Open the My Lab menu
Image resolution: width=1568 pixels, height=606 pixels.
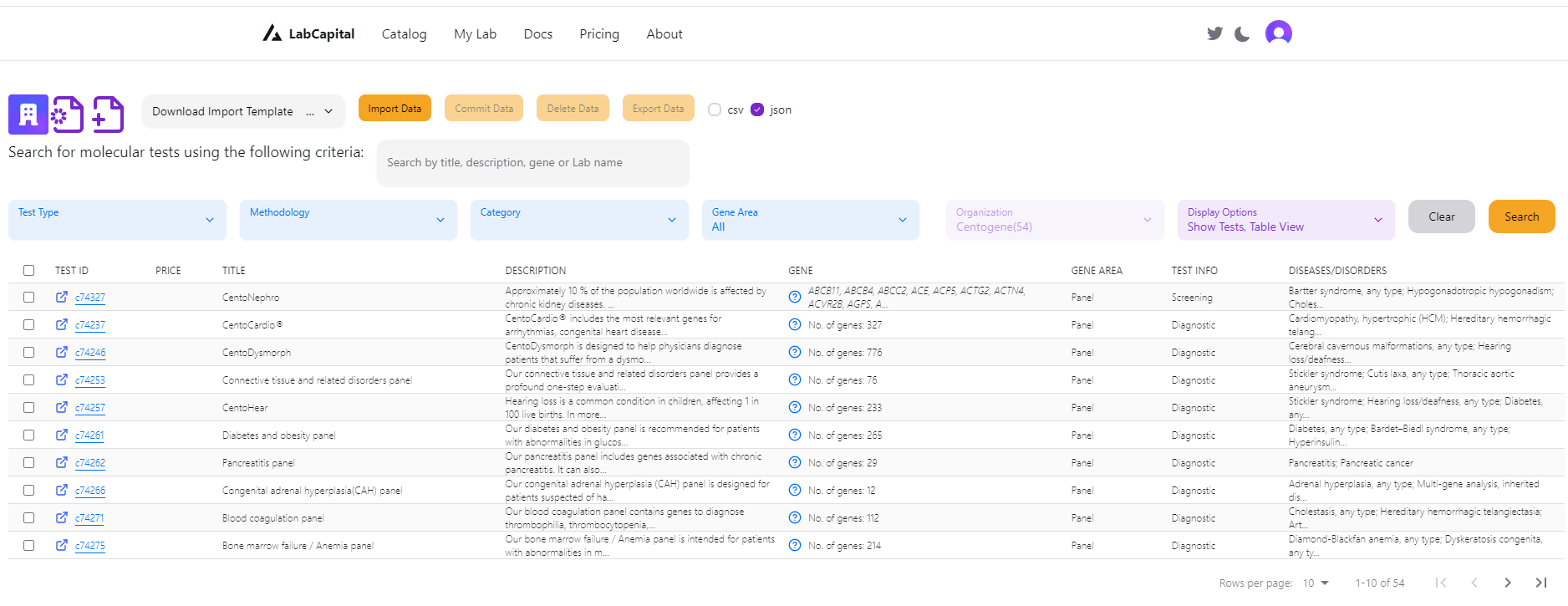pos(476,33)
